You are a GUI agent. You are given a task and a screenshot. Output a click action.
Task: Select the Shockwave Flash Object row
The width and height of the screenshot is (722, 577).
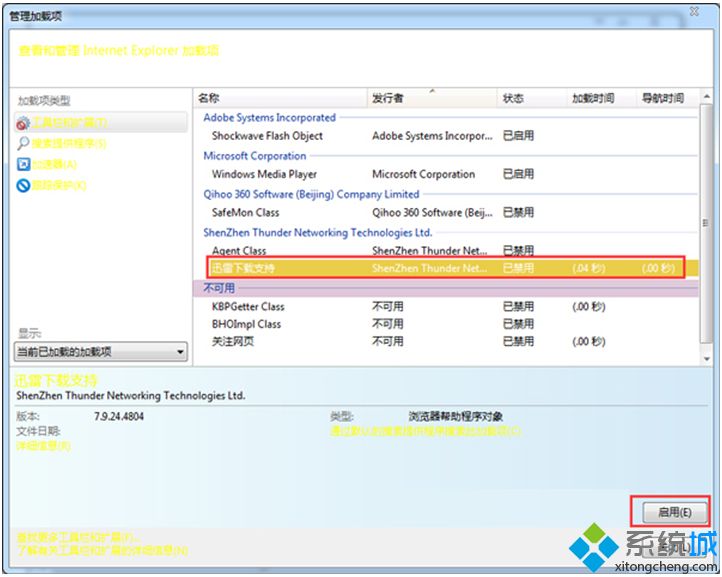click(446, 136)
